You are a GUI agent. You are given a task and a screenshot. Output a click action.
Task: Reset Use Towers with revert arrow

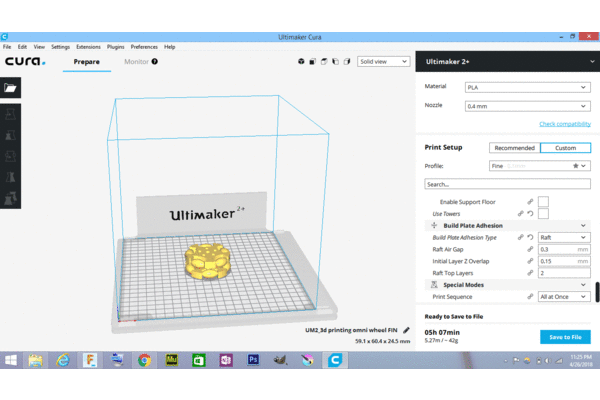(x=530, y=214)
